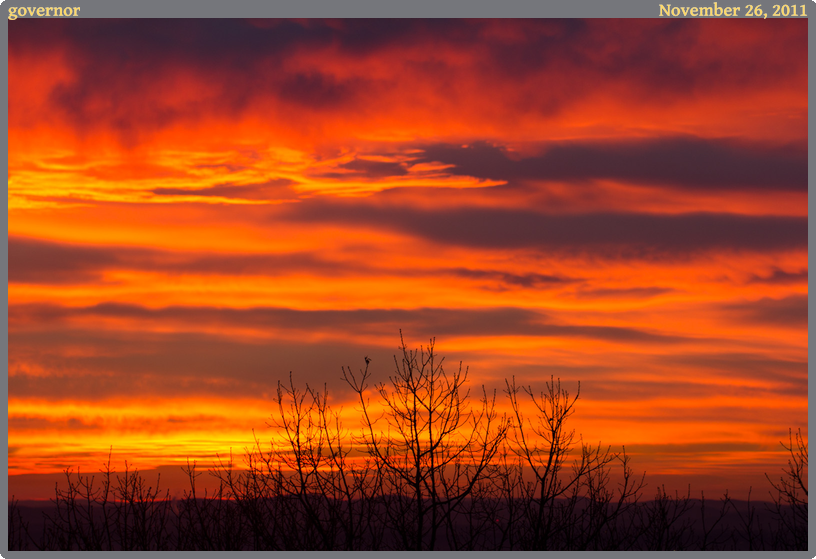Click the "November 26, 2011" date text
Screen dimensions: 816x559
point(733,10)
